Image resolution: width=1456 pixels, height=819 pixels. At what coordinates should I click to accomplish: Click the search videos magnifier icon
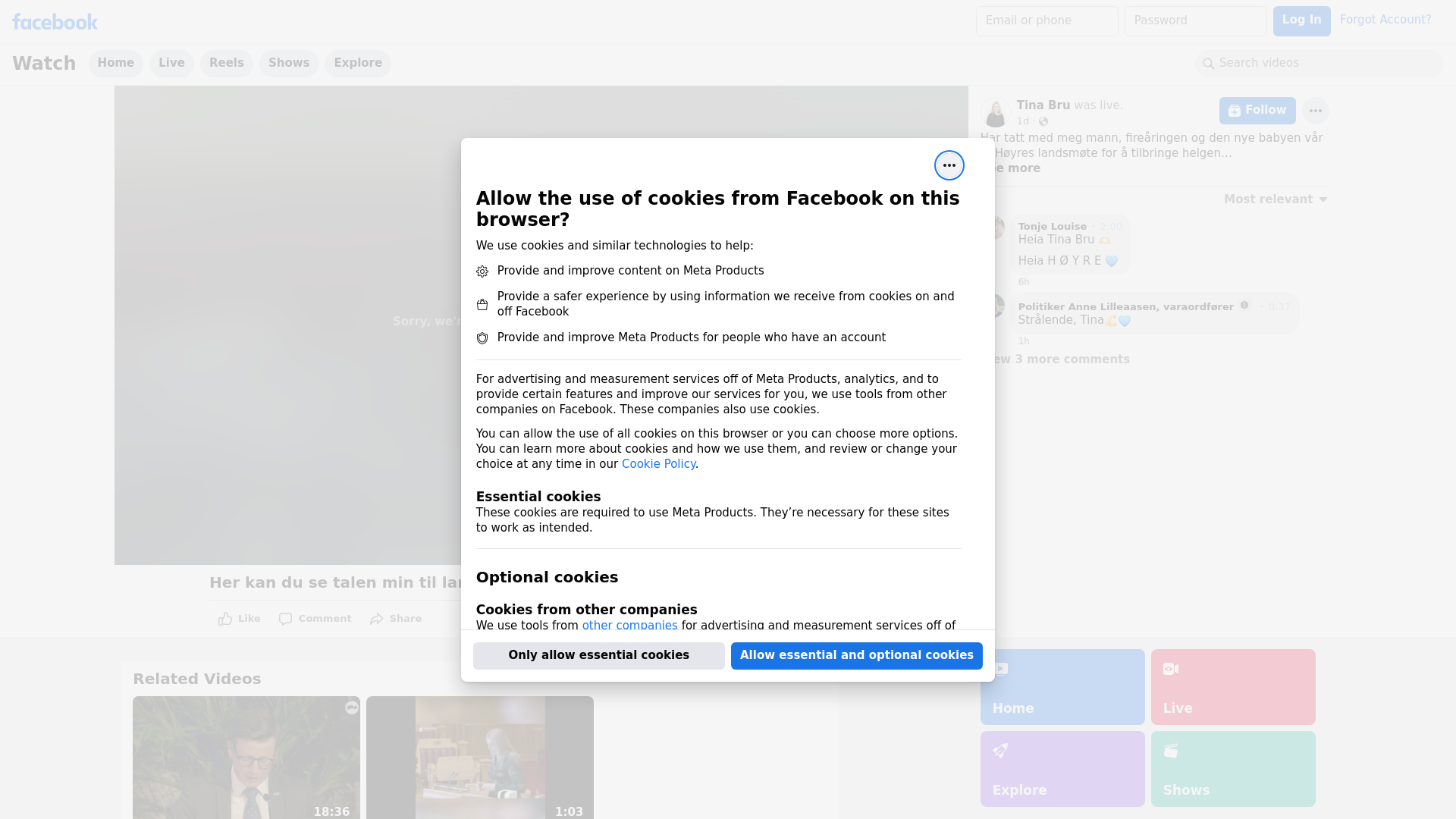(1209, 64)
